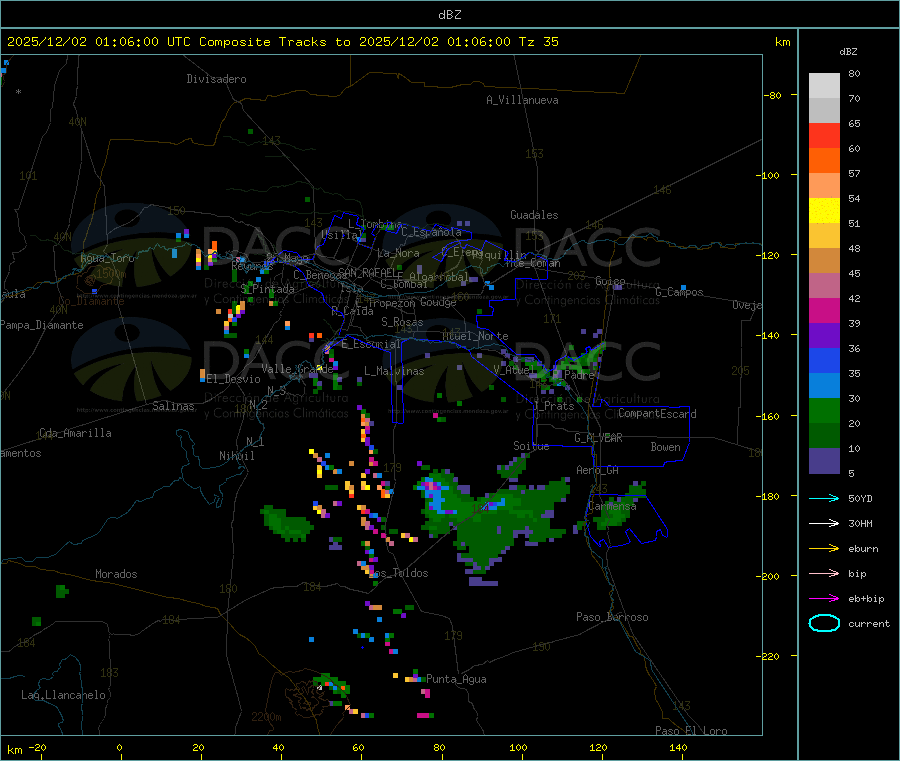The height and width of the screenshot is (761, 900).
Task: Select the red 60-65 dBZ color swatch
Action: [x=824, y=135]
